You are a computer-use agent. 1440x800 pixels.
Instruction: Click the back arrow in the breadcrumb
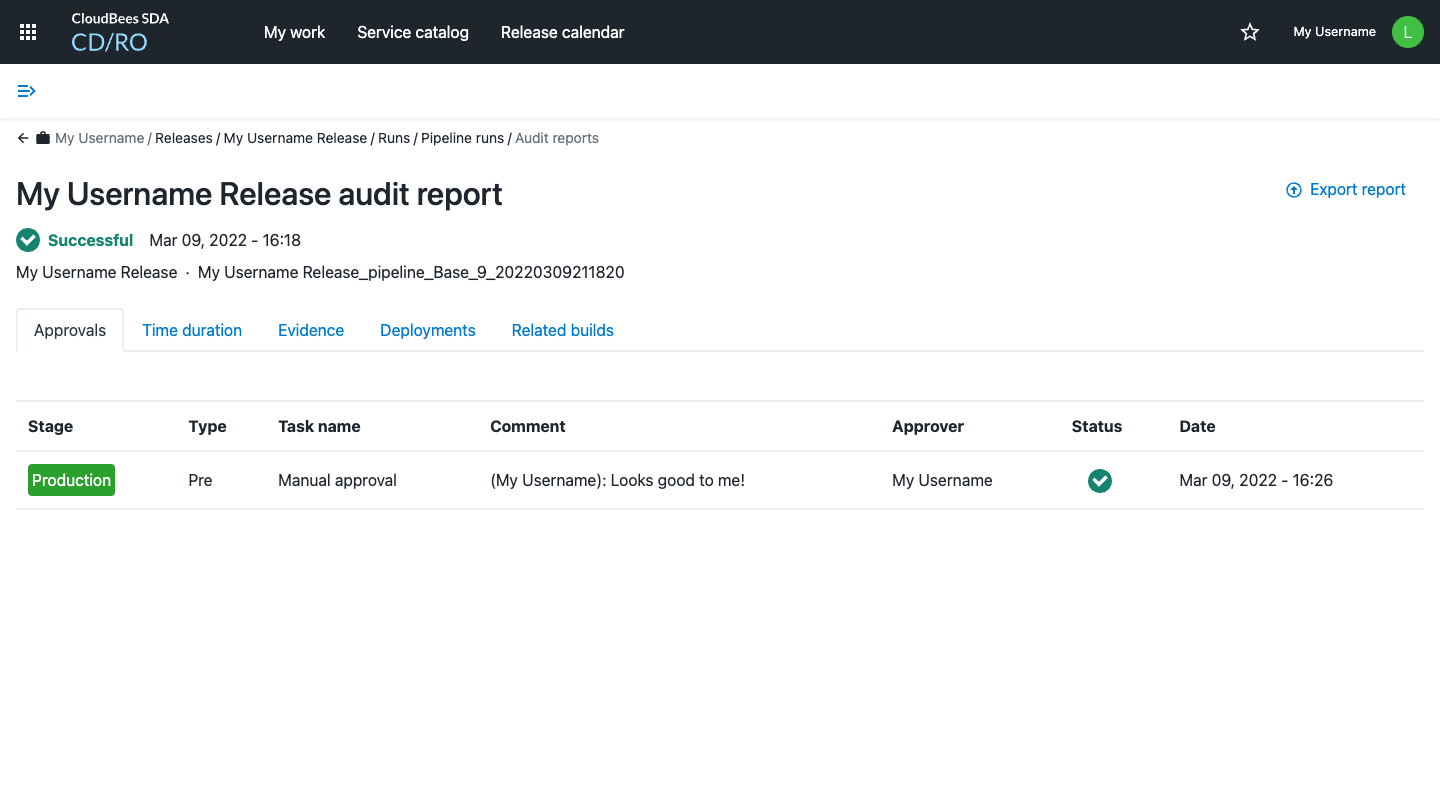(22, 138)
